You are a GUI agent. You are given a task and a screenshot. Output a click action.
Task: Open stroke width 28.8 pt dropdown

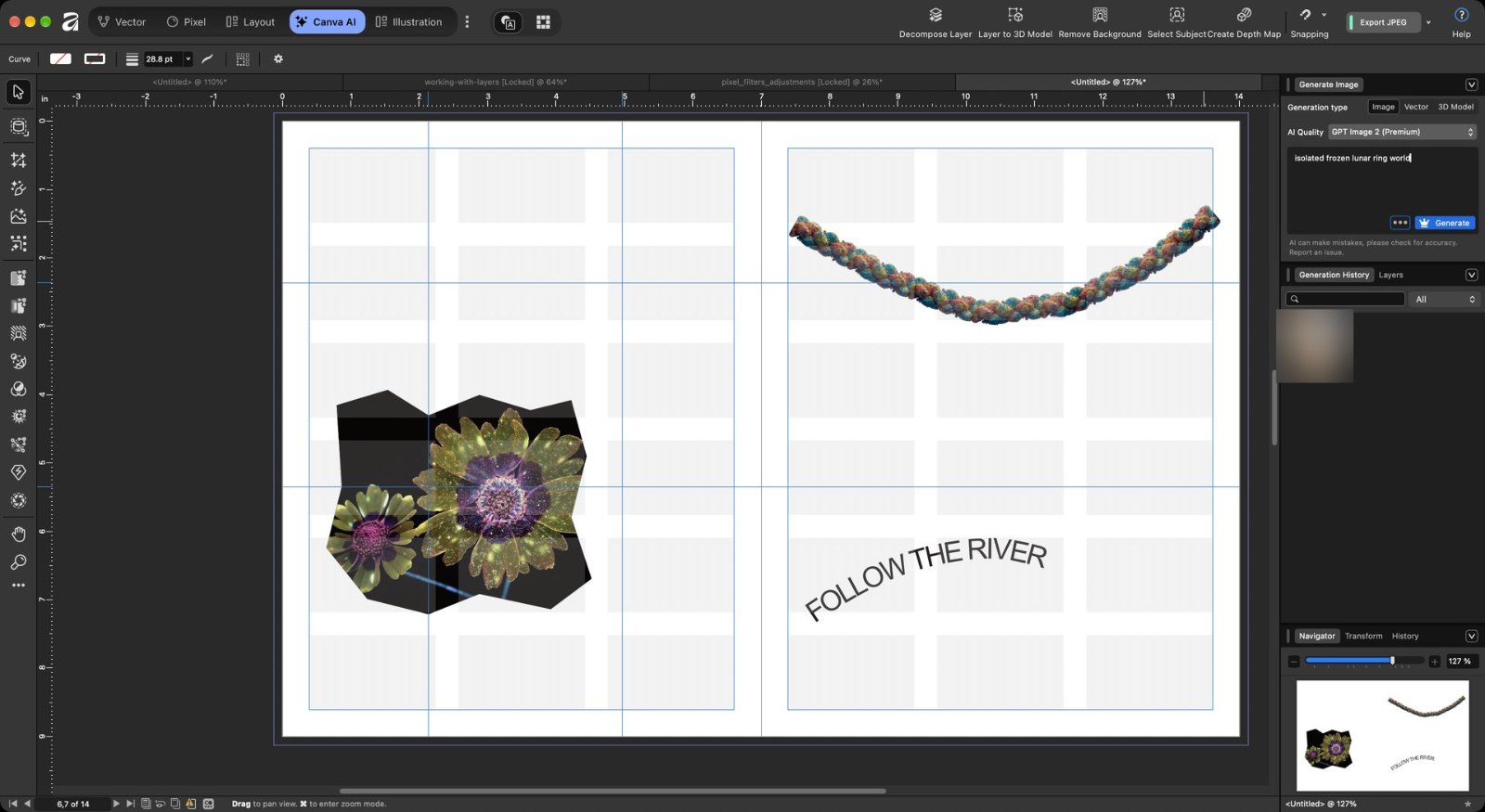click(x=187, y=58)
